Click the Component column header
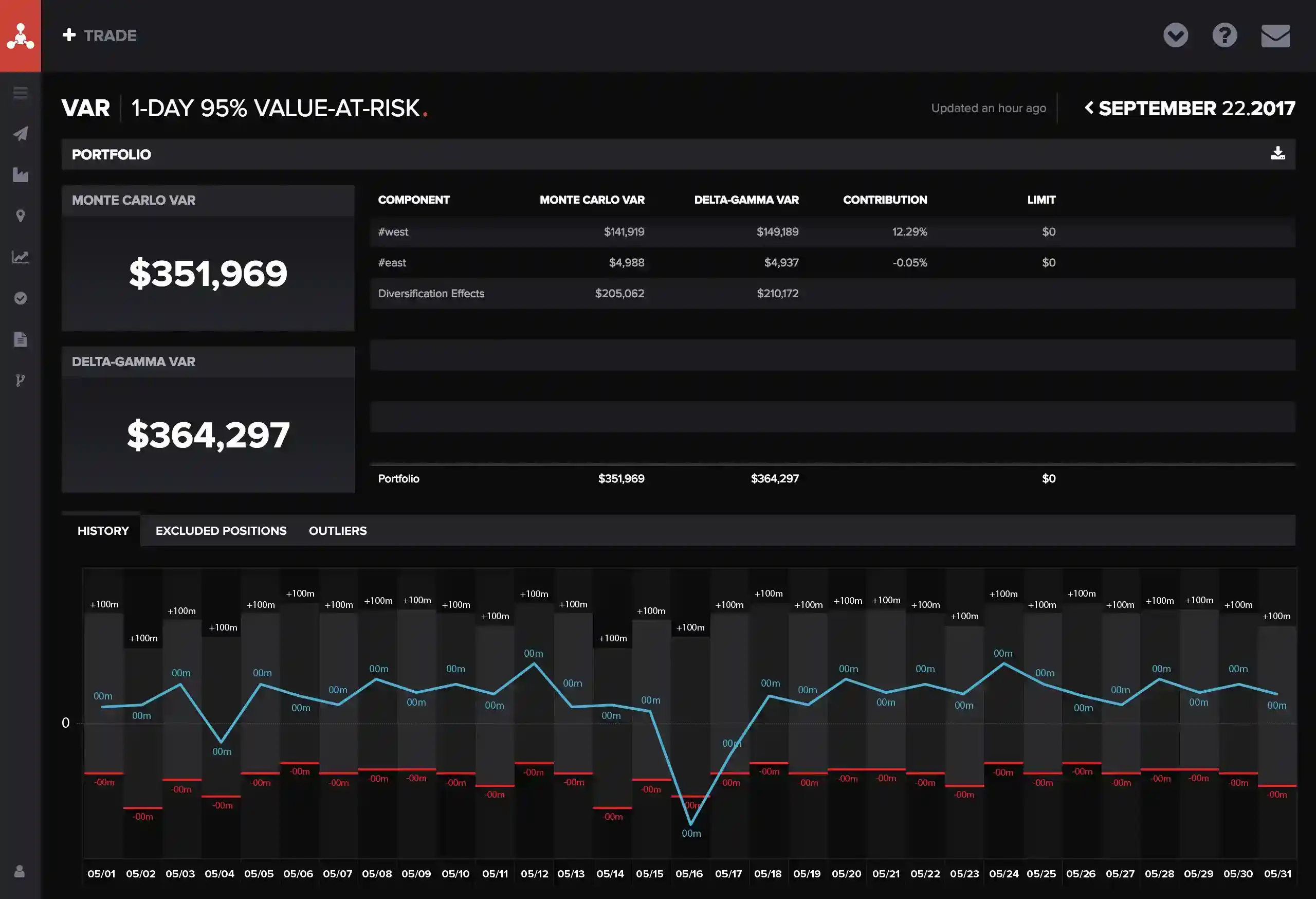Image resolution: width=1316 pixels, height=899 pixels. (x=413, y=200)
